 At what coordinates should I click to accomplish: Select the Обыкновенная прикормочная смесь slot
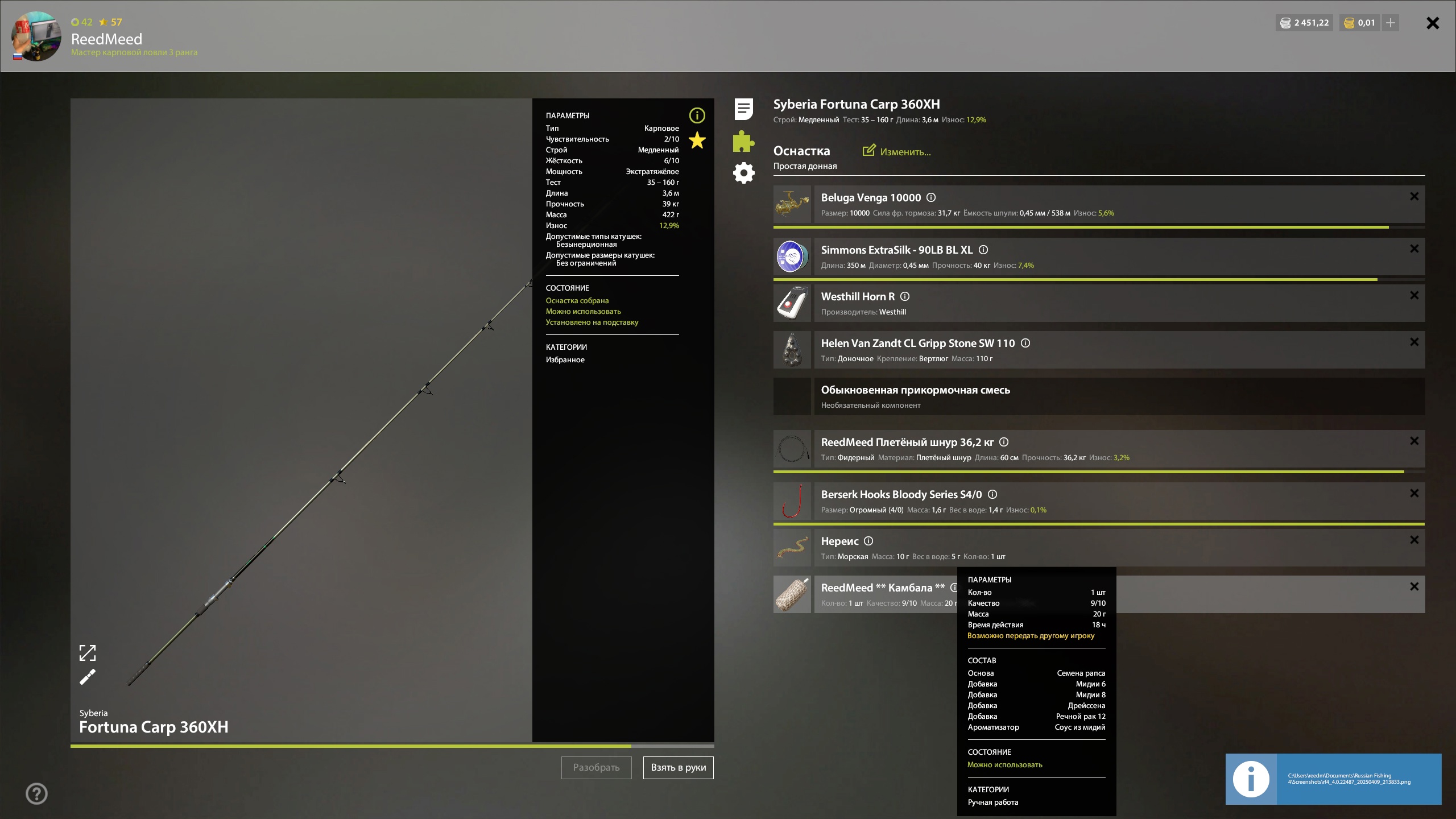(x=1099, y=396)
